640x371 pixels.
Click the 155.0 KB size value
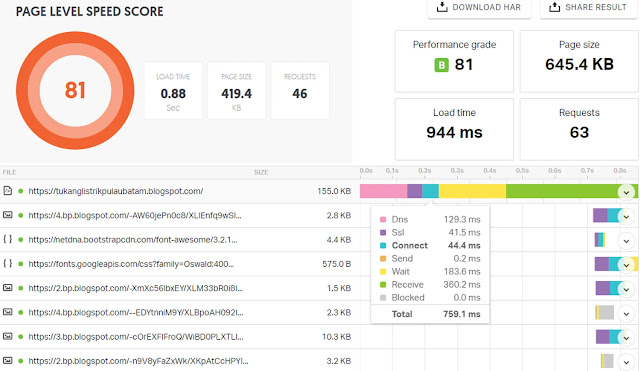point(334,191)
